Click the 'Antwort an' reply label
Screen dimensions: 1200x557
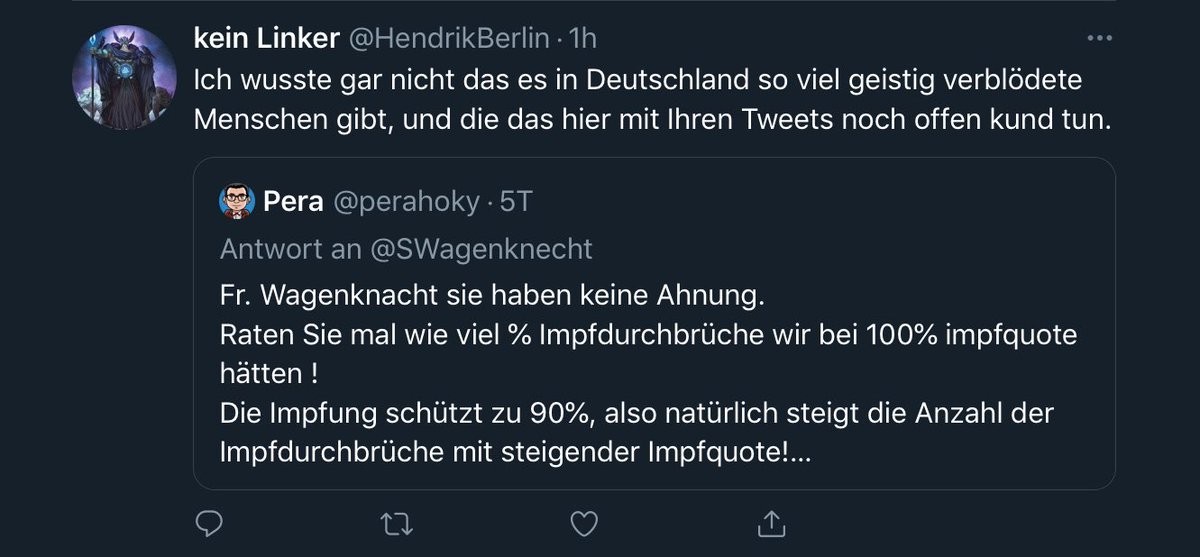tap(291, 248)
